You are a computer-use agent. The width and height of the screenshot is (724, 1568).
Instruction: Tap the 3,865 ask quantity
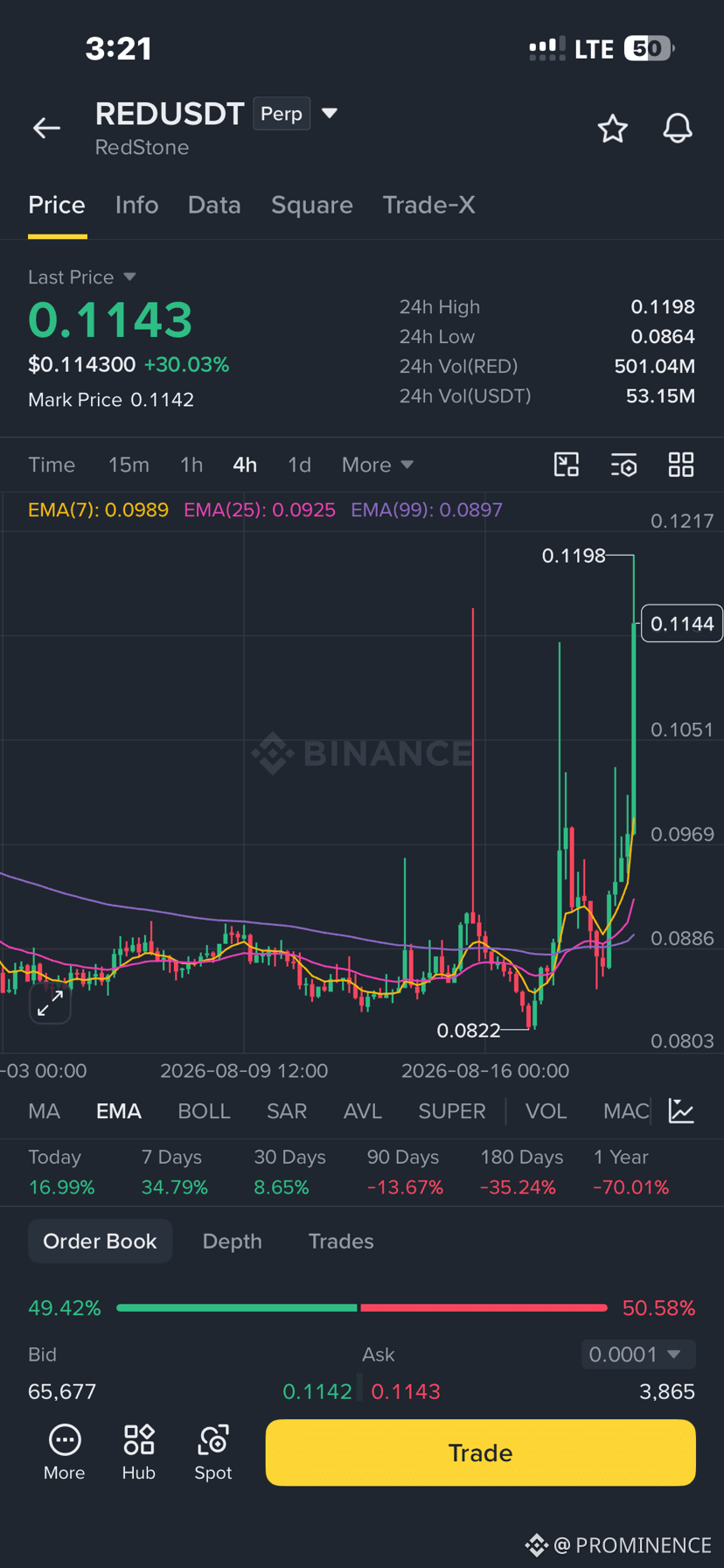667,1391
